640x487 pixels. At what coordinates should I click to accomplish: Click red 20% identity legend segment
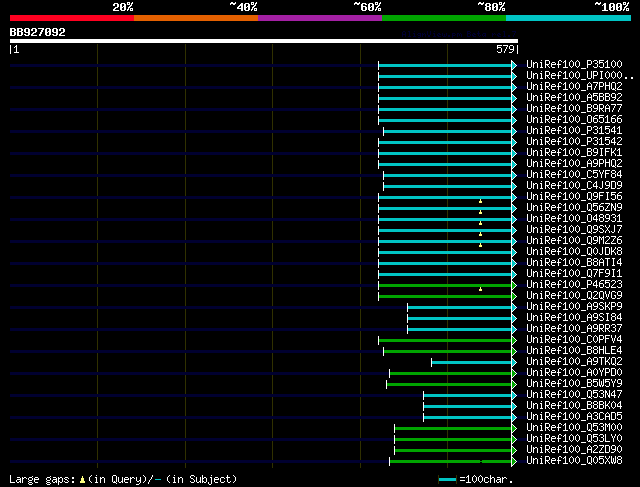[x=72, y=18]
